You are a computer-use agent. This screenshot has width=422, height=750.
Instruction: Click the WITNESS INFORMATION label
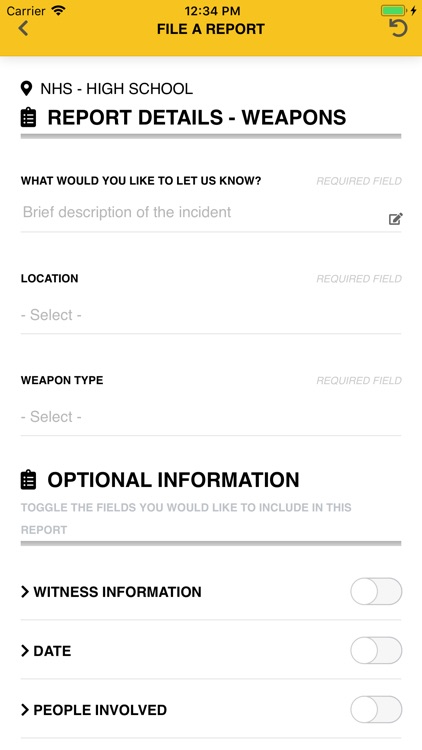click(x=117, y=592)
